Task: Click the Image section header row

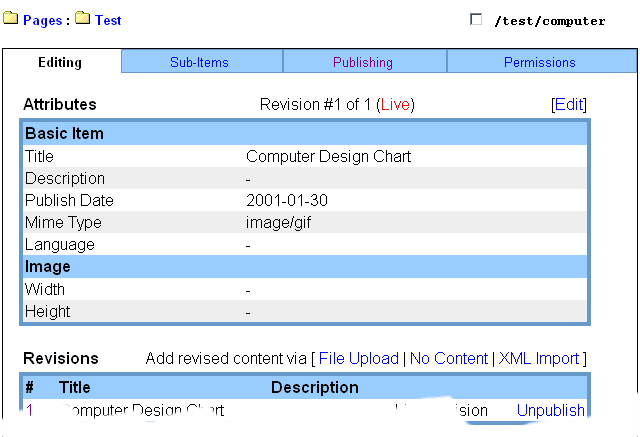Action: click(x=305, y=266)
